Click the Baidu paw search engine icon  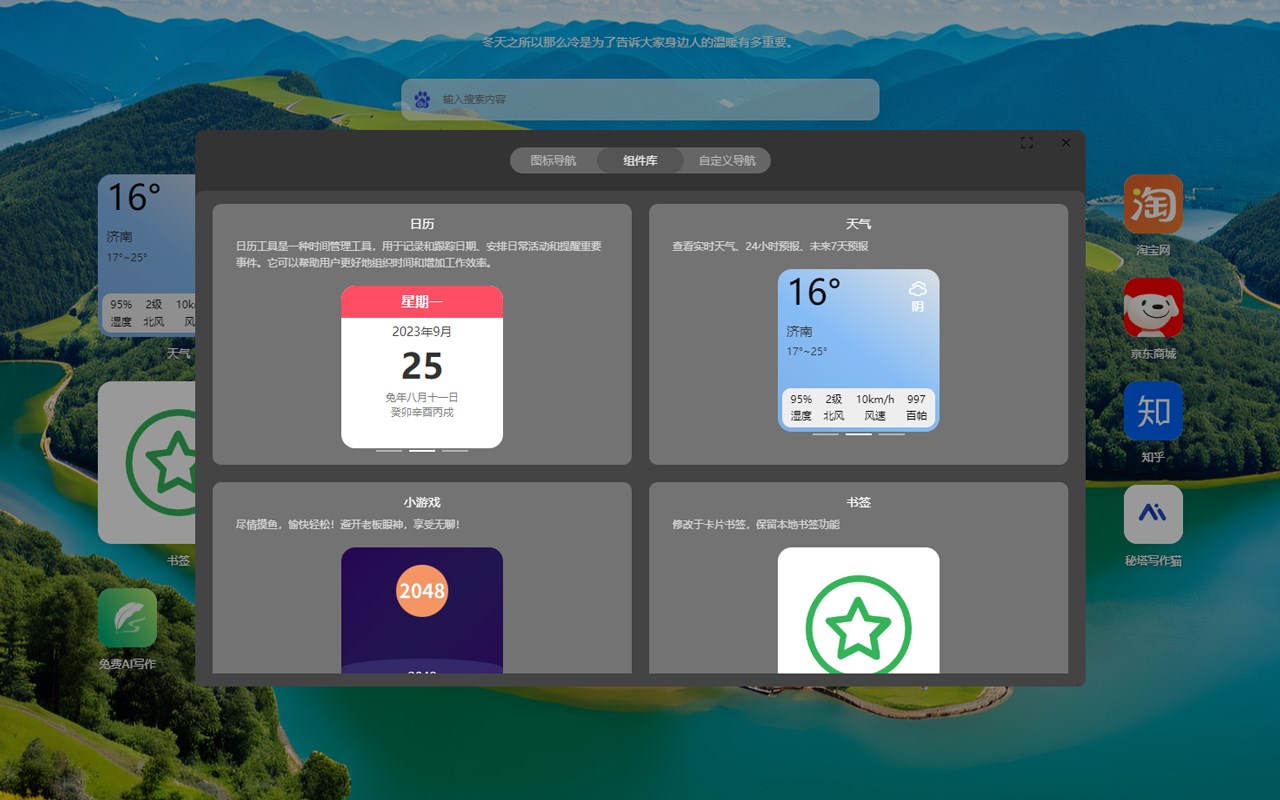pyautogui.click(x=422, y=99)
